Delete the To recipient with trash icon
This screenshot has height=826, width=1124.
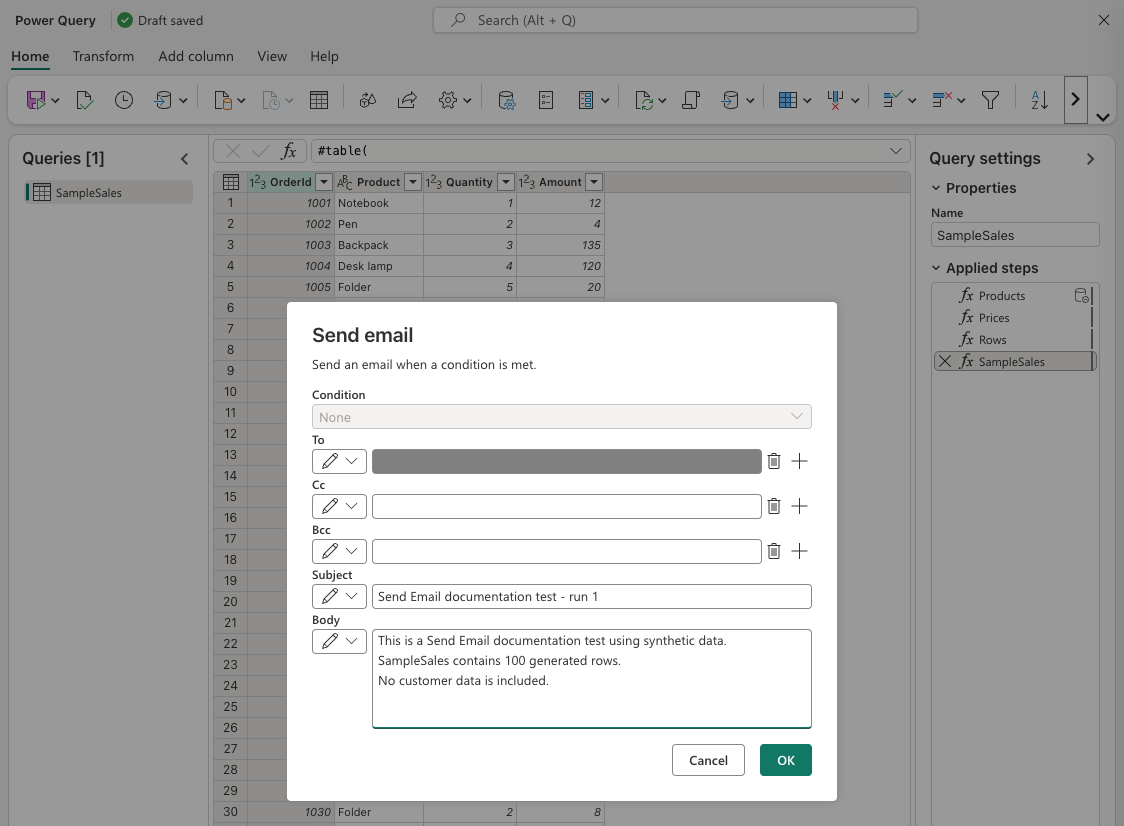773,461
